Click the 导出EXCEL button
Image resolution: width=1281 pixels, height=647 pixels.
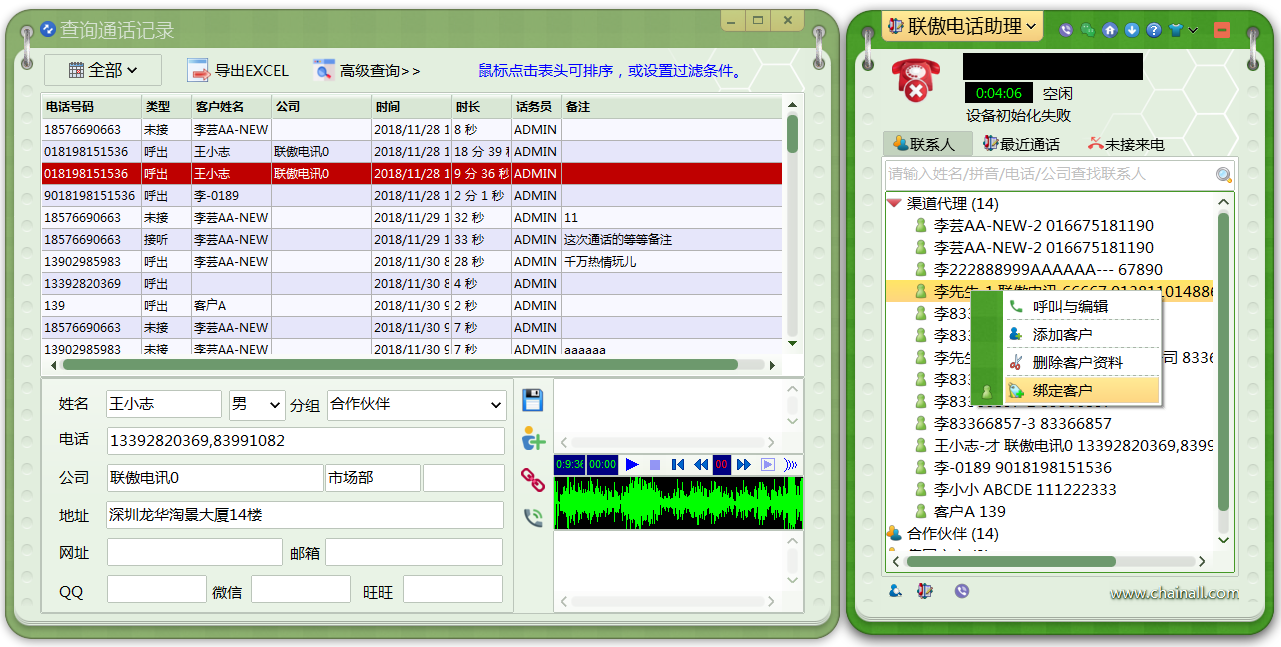pos(238,70)
